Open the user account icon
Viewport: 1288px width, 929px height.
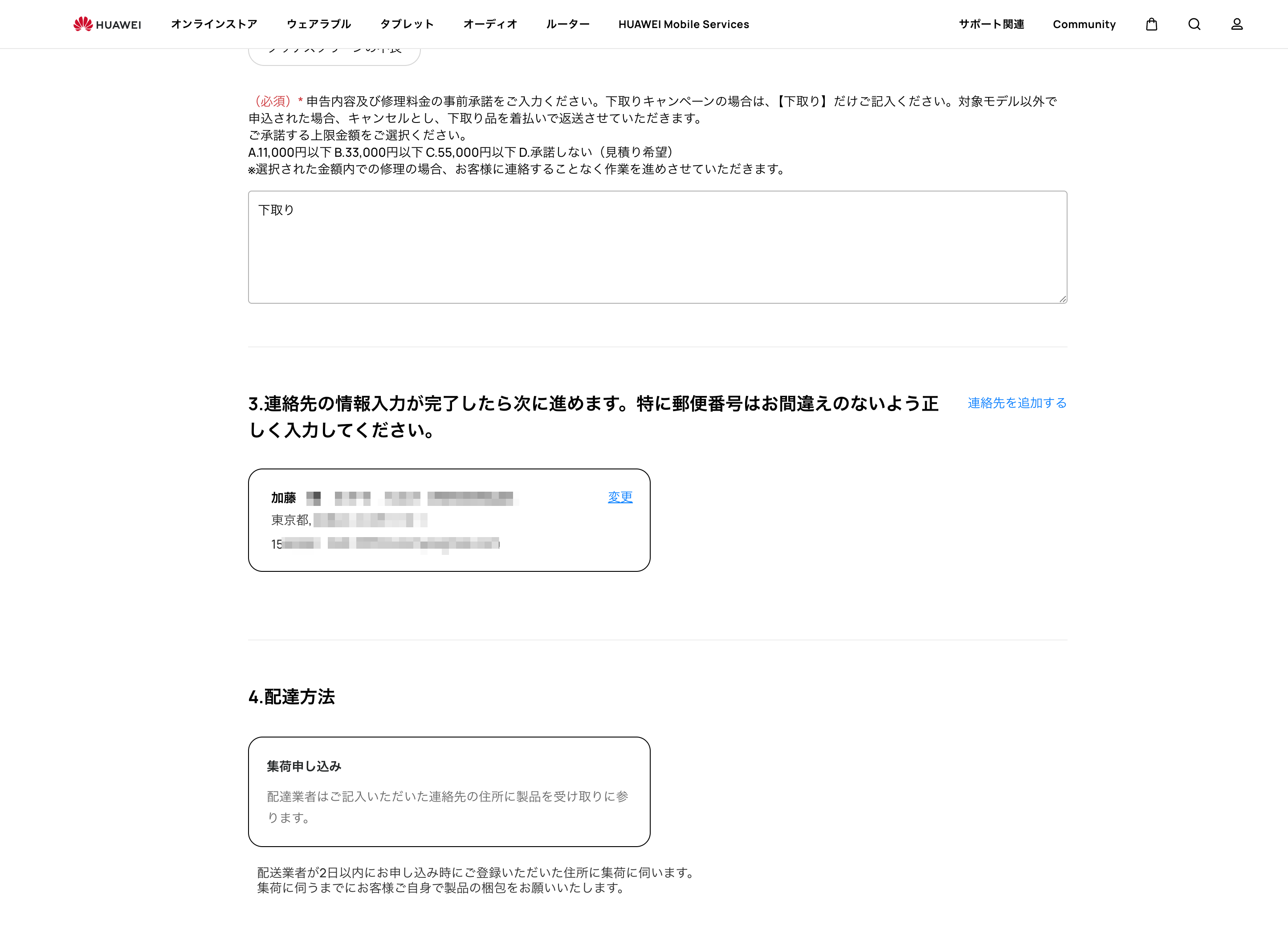(1236, 24)
